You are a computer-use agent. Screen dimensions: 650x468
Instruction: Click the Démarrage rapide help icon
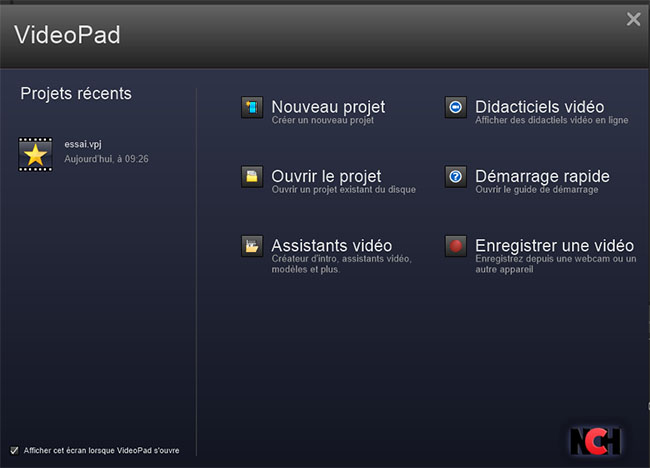[456, 177]
